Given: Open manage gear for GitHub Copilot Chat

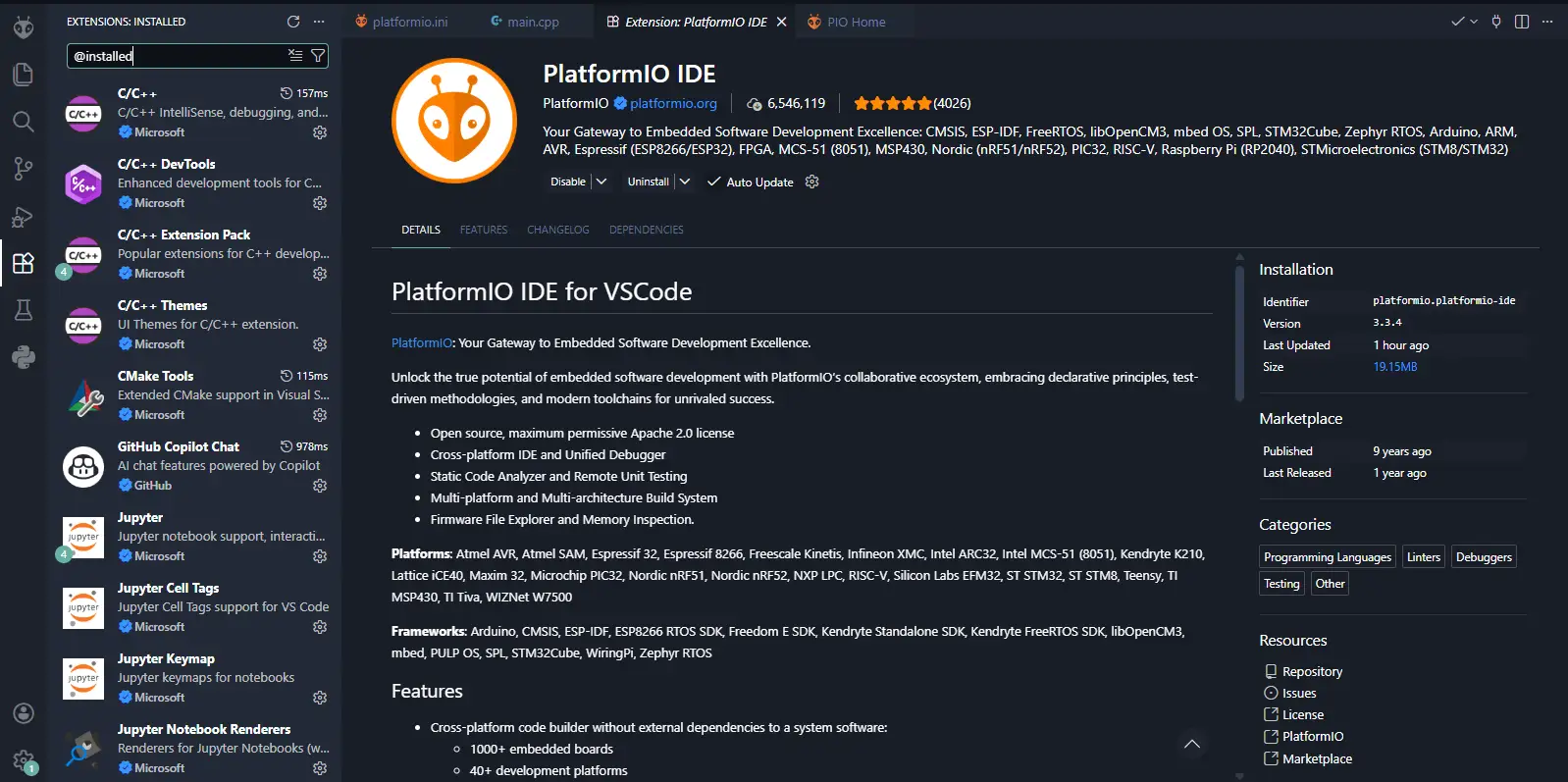Looking at the screenshot, I should click(x=320, y=486).
